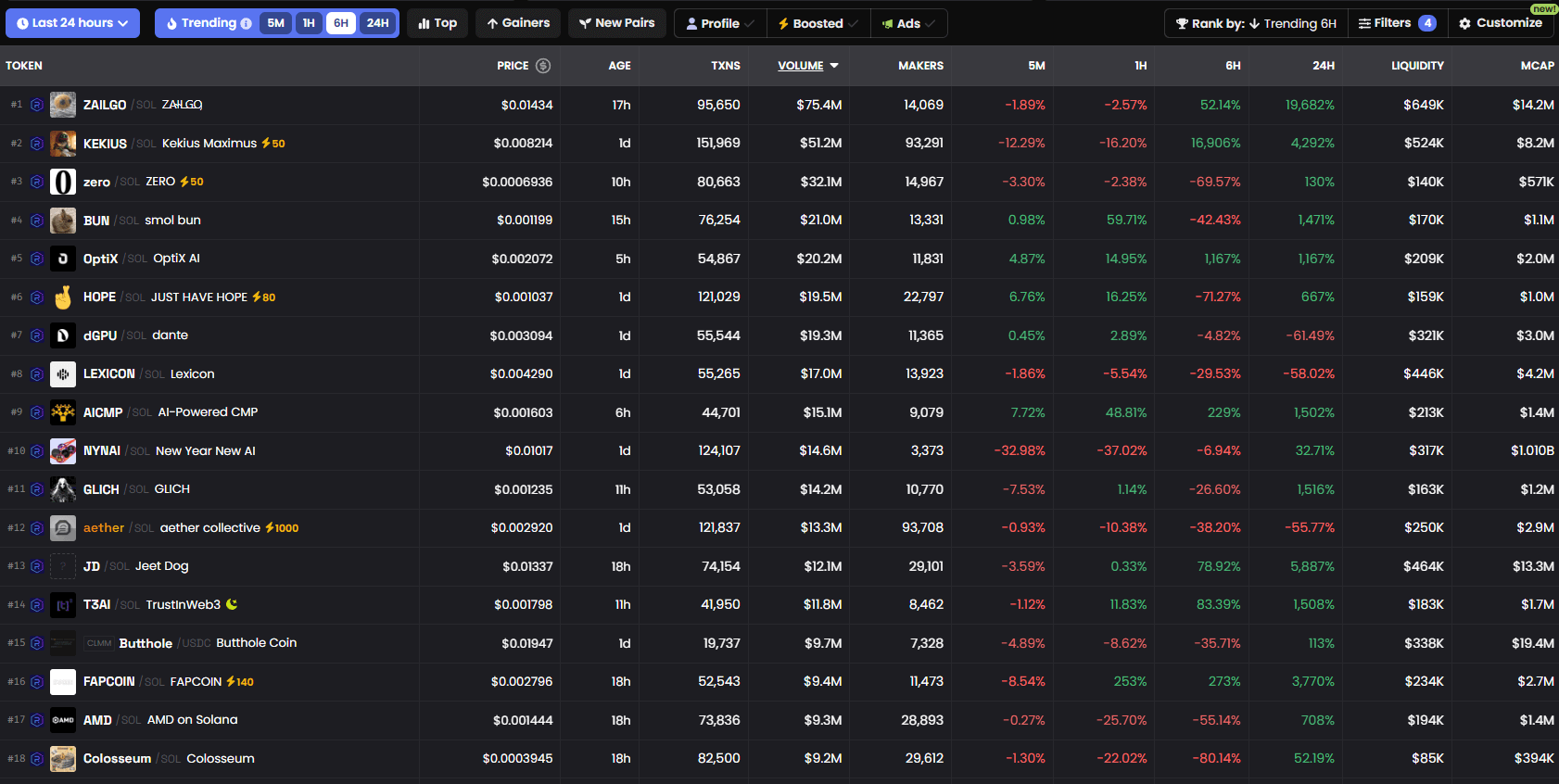Sort table by VOLUME column header

tap(801, 66)
